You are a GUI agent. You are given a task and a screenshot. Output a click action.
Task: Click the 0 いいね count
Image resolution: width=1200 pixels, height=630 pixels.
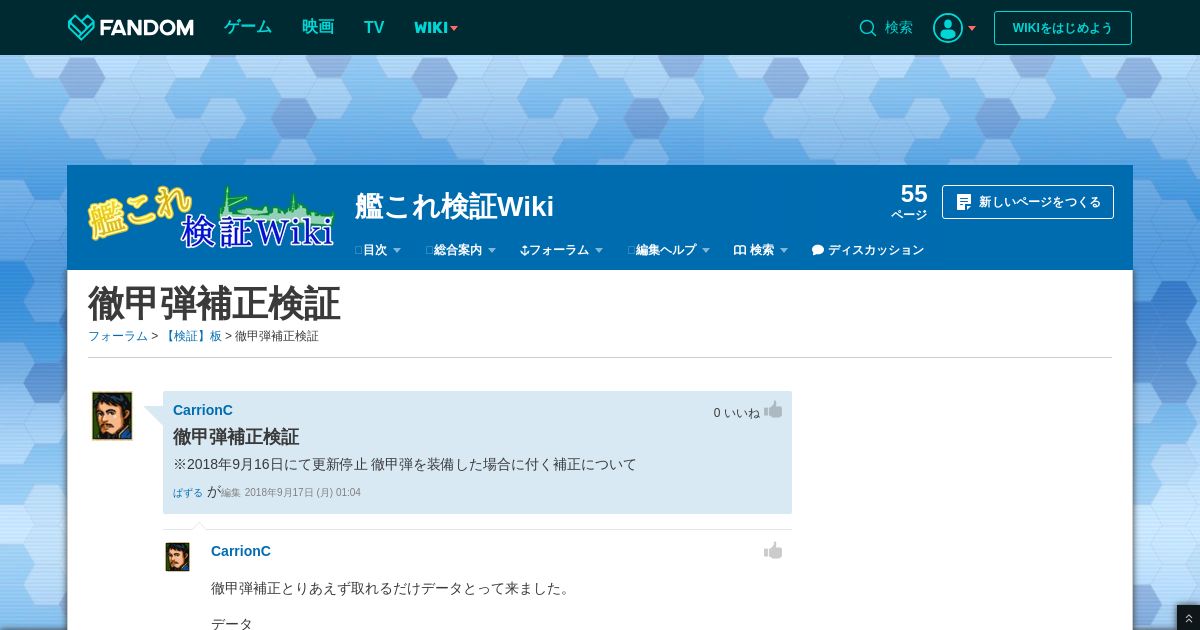(x=737, y=413)
